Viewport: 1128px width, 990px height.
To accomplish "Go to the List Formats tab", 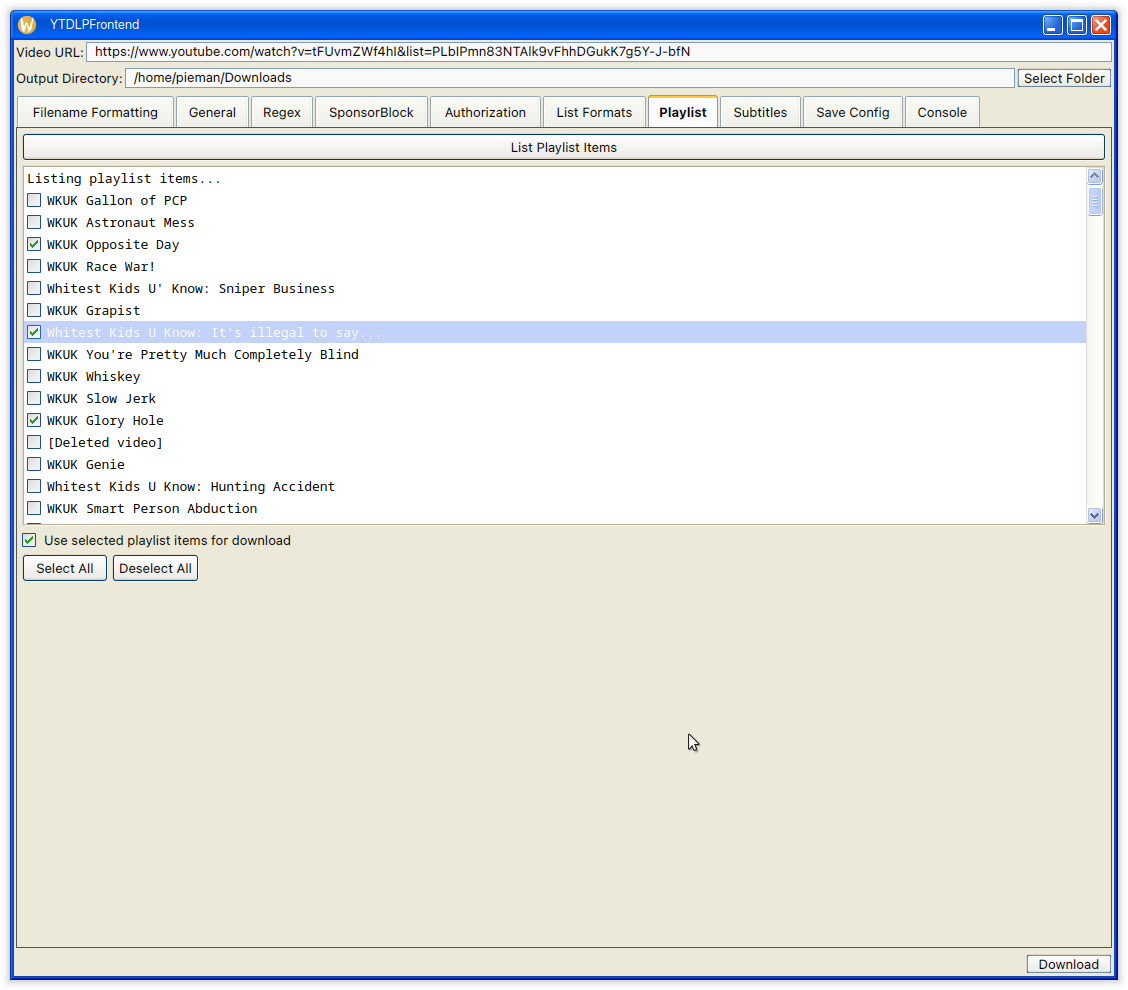I will point(594,112).
